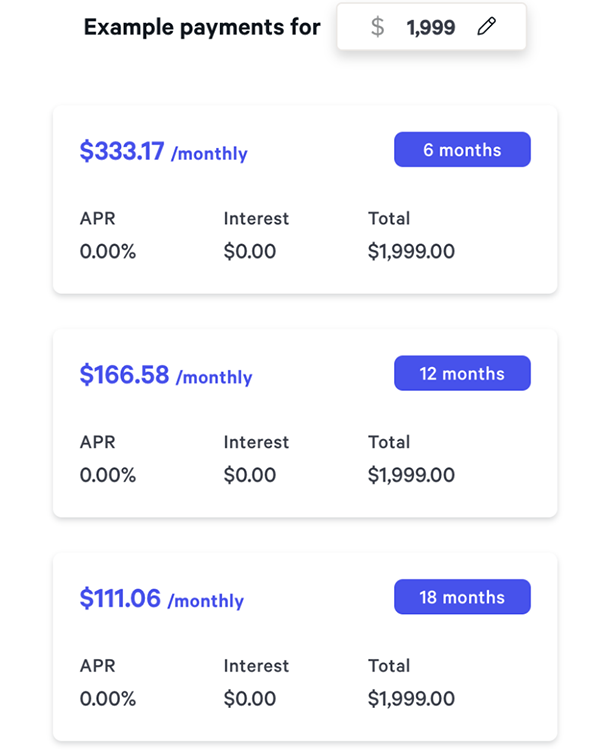Choose the 12 months plan button
Viewport: 608px width, 754px height.
462,374
